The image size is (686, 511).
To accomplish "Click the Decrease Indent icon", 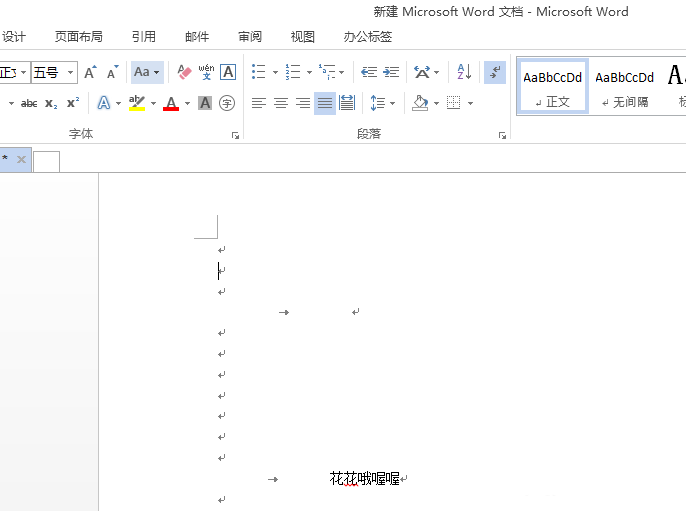I will pyautogui.click(x=369, y=72).
